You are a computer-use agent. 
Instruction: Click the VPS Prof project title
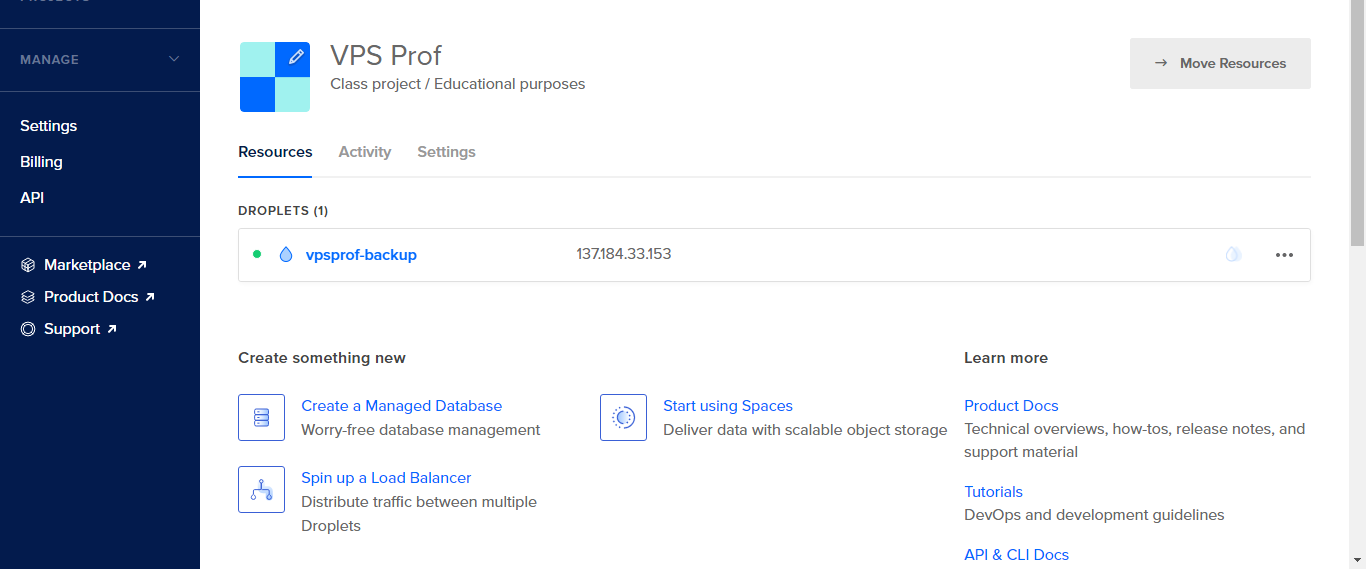[386, 55]
